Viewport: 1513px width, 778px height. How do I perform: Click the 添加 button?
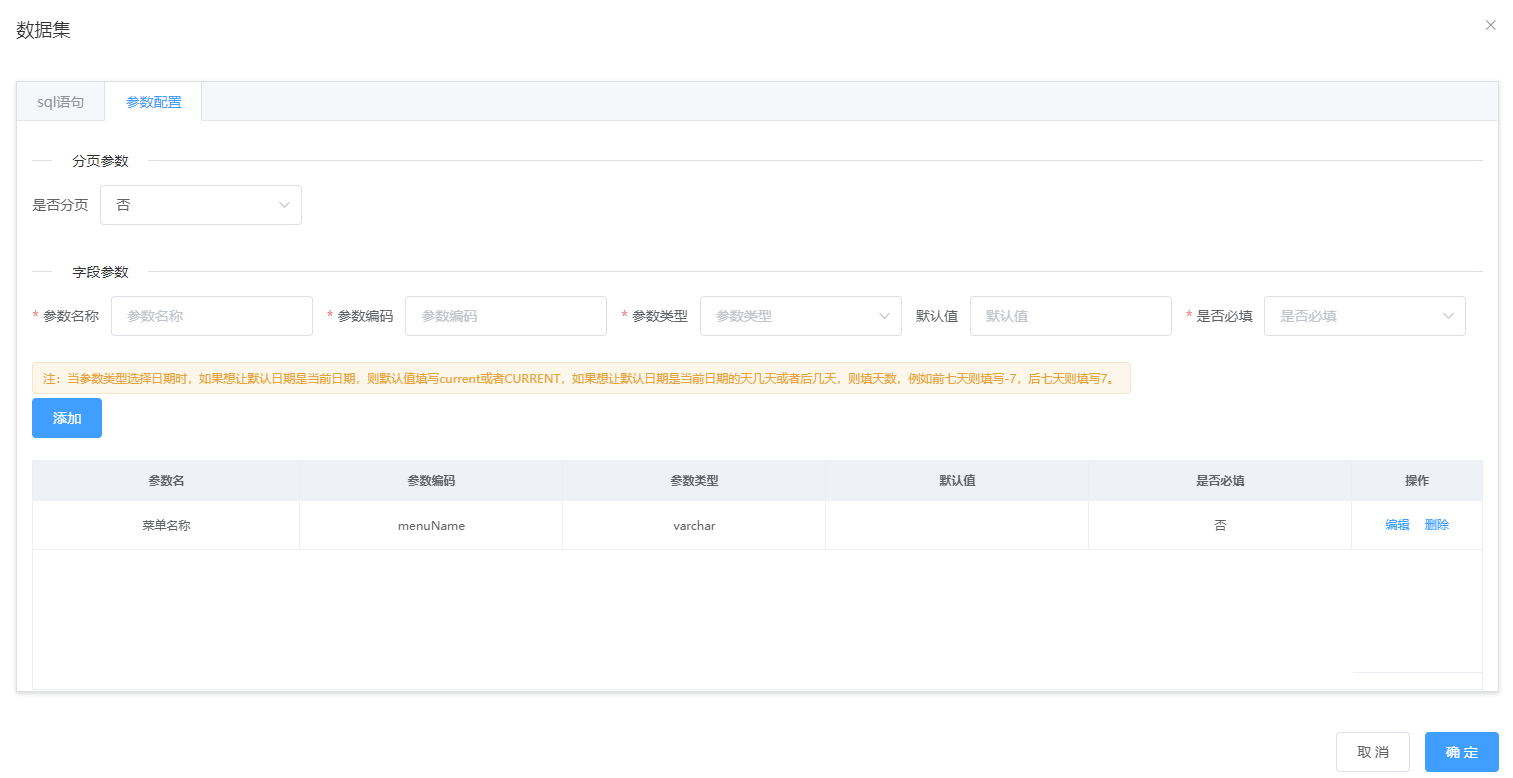pos(66,418)
